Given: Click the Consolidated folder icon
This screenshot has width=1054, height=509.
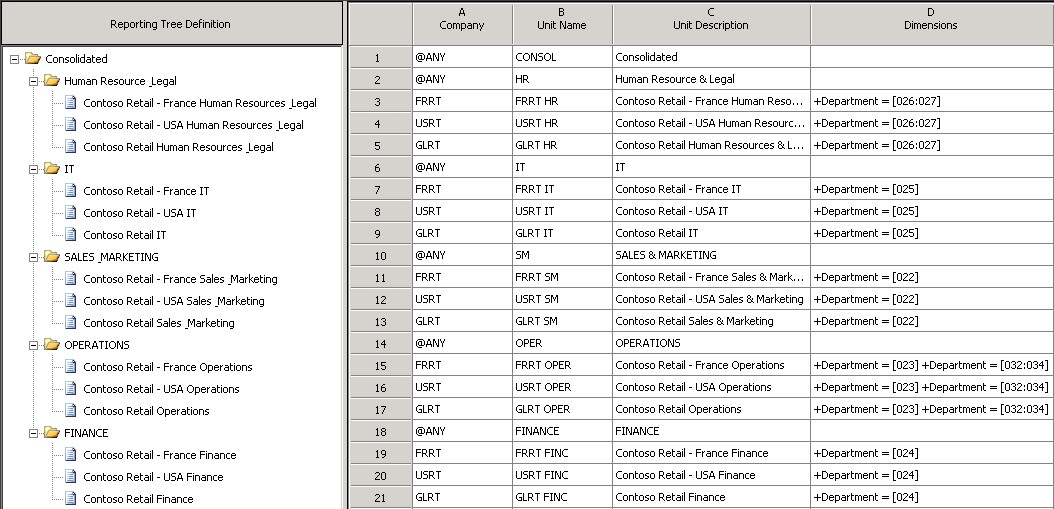Looking at the screenshot, I should pos(33,58).
